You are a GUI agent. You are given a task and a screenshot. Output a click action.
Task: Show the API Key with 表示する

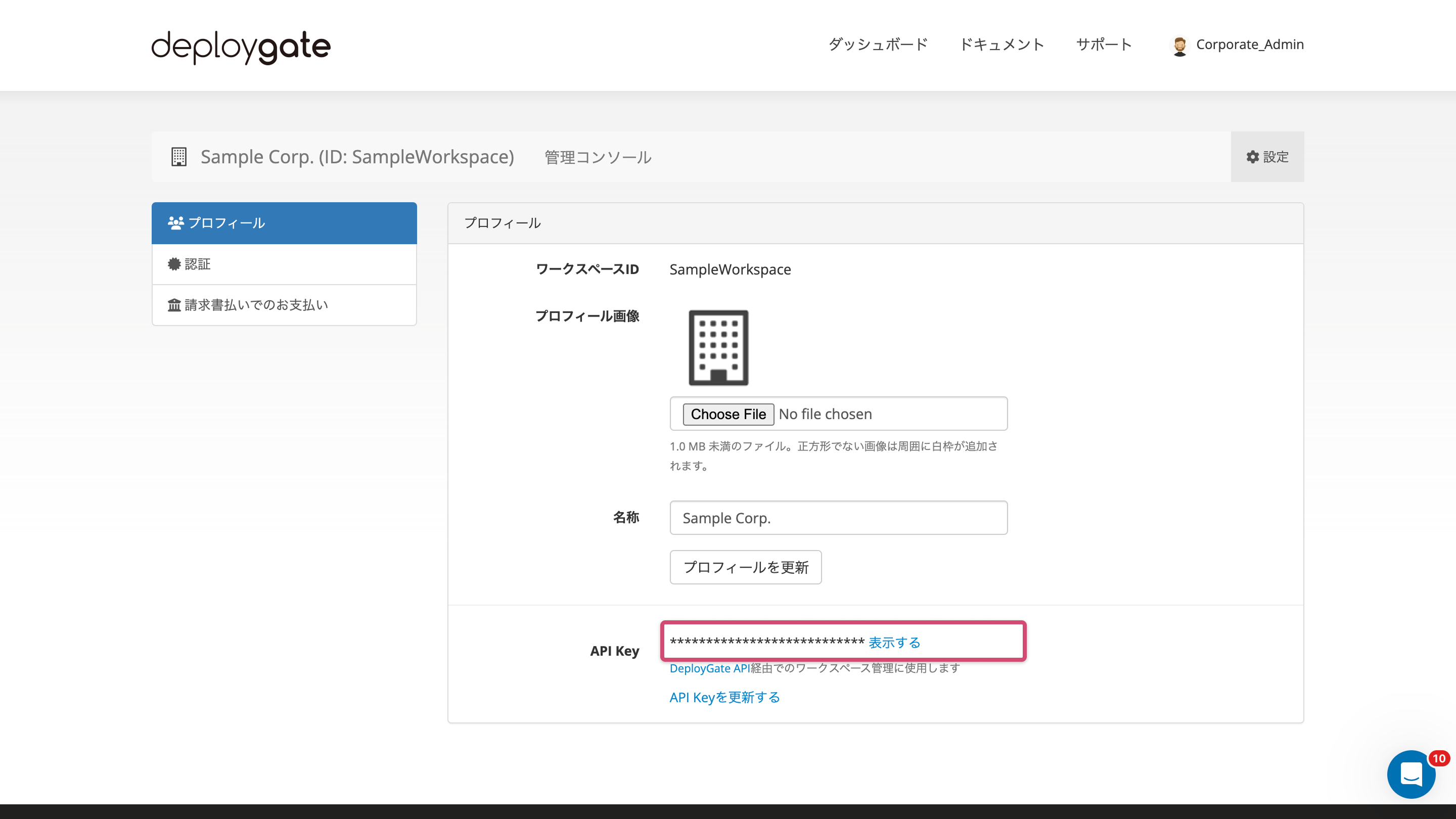click(x=894, y=642)
